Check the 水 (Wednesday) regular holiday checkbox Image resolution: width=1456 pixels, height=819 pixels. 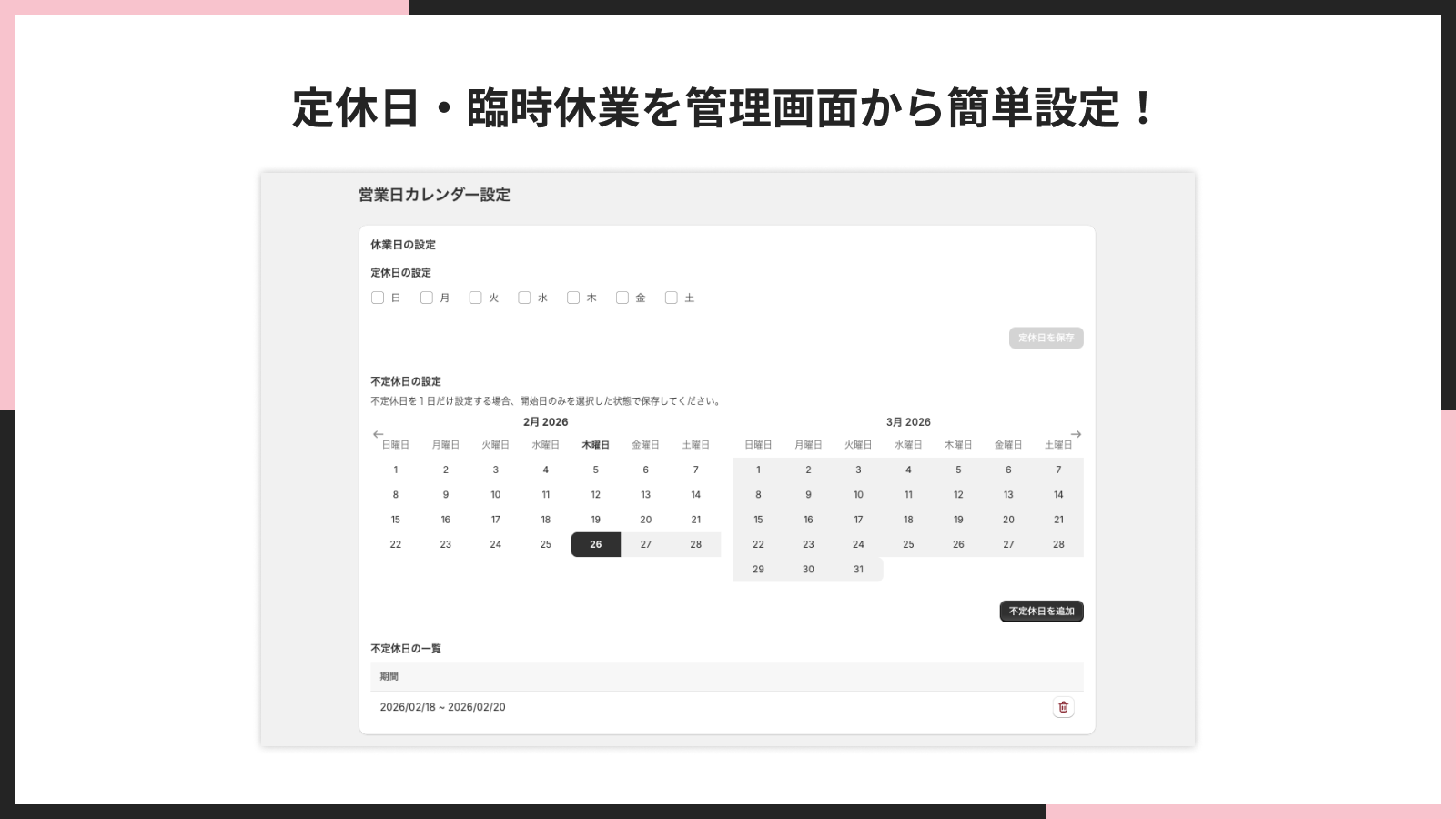coord(524,298)
